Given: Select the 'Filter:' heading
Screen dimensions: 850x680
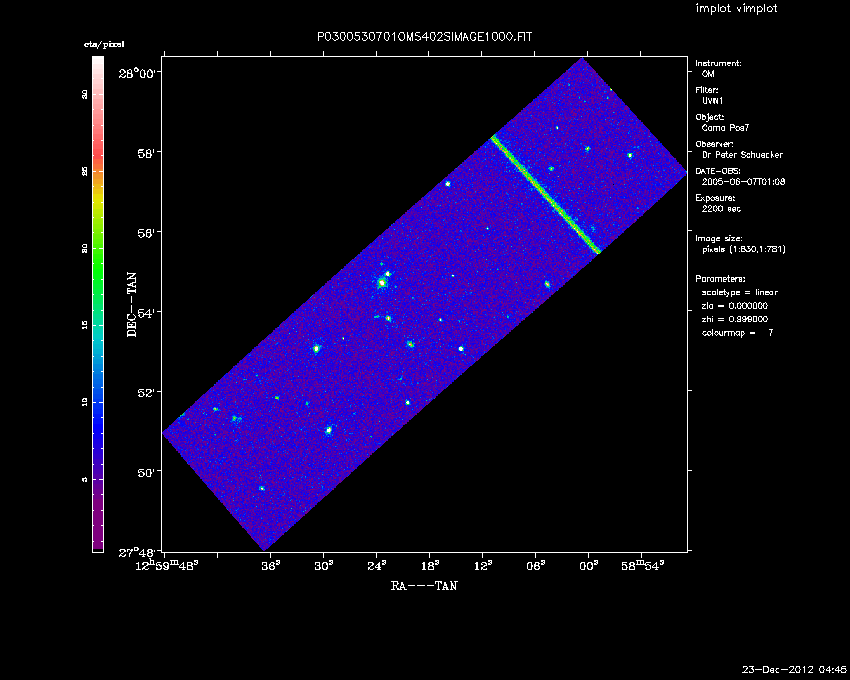Looking at the screenshot, I should (x=707, y=90).
